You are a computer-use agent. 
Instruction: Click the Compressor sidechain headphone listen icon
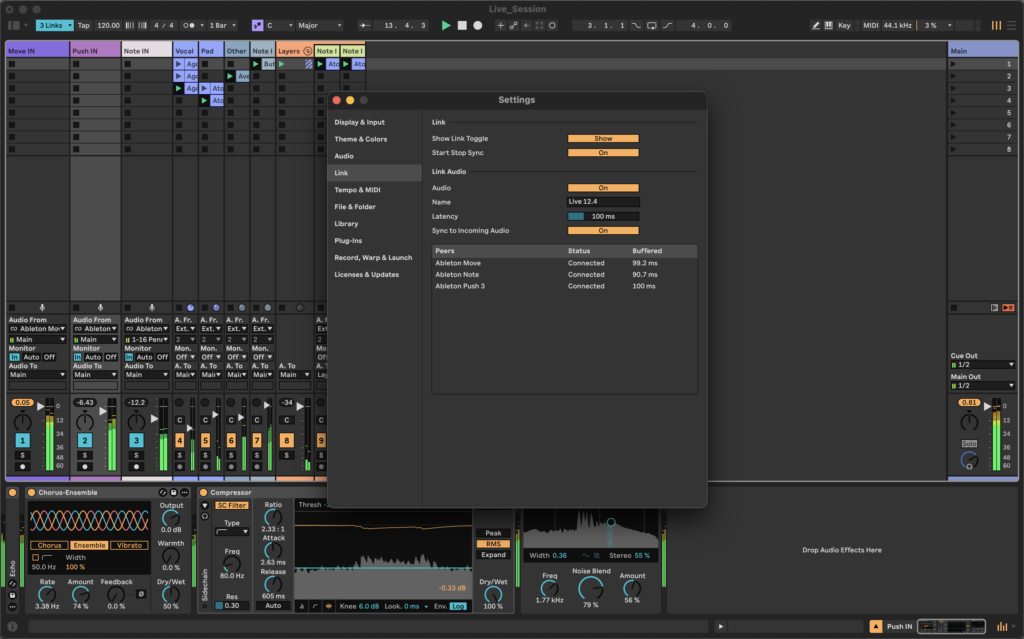point(204,516)
